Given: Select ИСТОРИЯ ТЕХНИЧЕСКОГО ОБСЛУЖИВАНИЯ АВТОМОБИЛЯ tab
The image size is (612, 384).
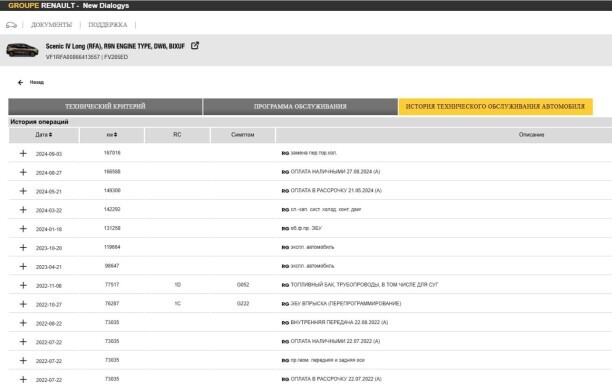Looking at the screenshot, I should click(x=495, y=107).
